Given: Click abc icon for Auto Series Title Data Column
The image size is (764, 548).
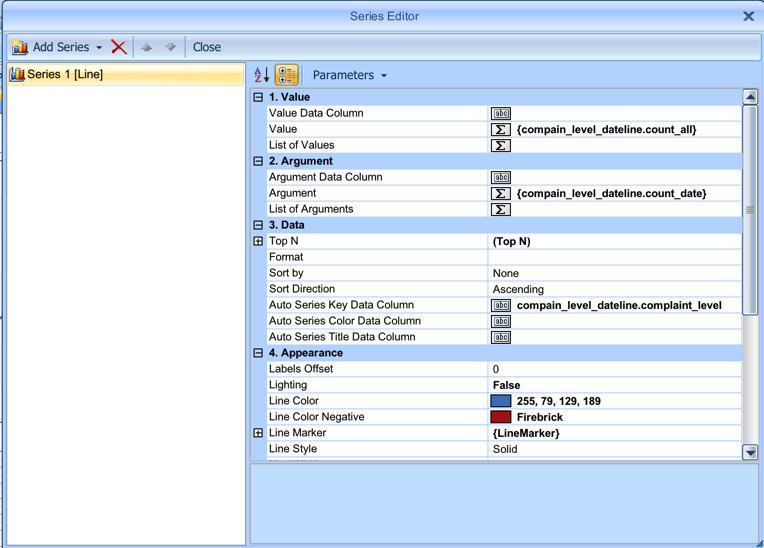Looking at the screenshot, I should point(501,337).
